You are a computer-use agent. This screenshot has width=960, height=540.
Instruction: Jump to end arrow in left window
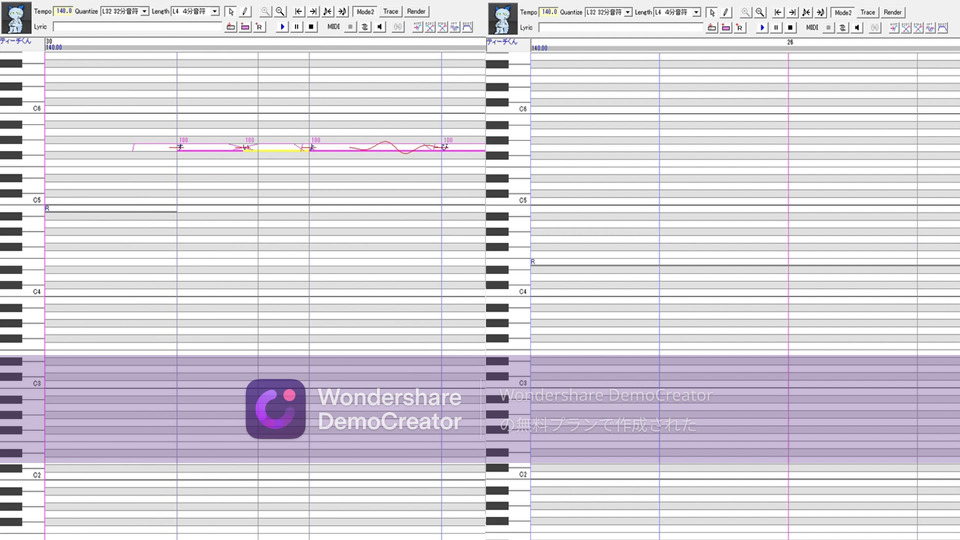(x=313, y=12)
